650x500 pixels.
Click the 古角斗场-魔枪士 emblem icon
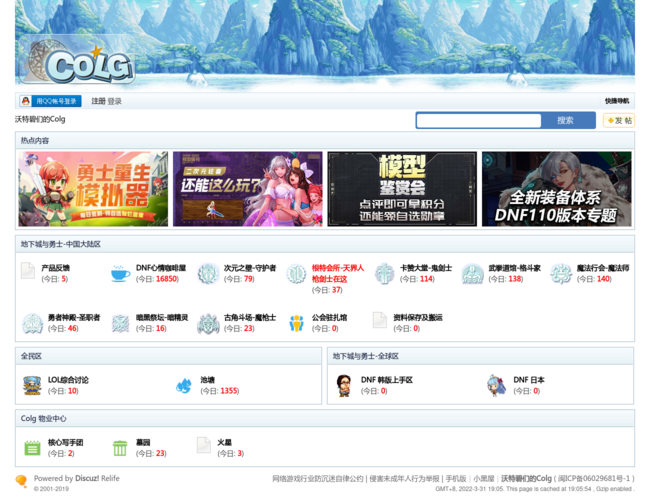click(x=208, y=323)
